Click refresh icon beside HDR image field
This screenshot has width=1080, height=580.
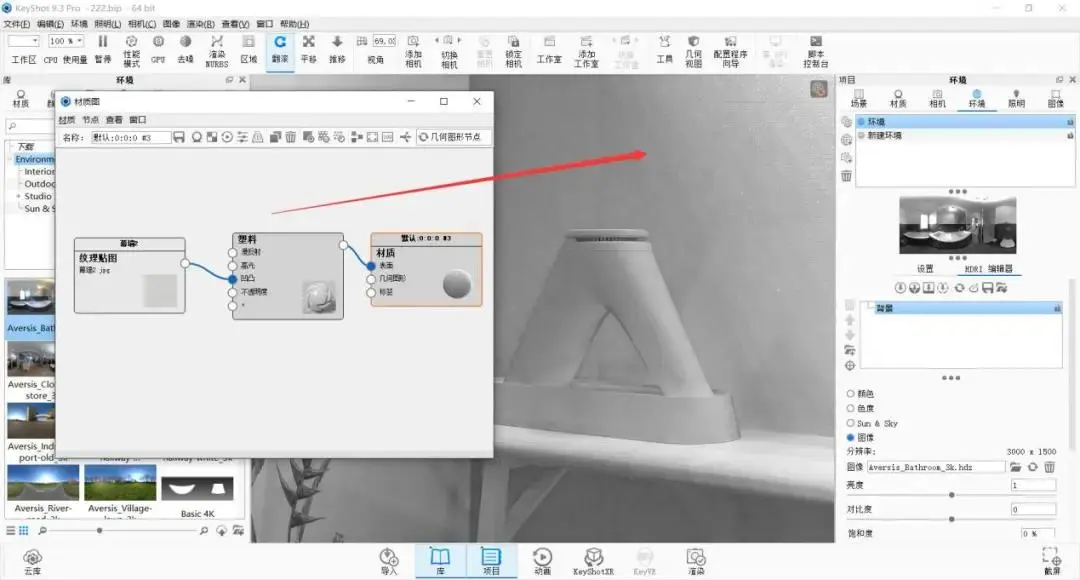1032,467
